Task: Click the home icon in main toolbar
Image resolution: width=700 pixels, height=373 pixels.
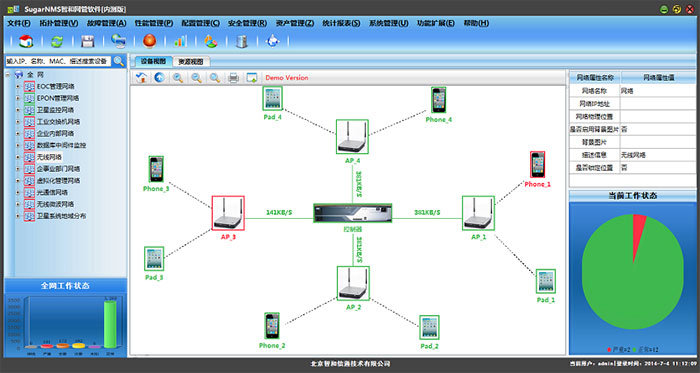Action: pyautogui.click(x=26, y=41)
